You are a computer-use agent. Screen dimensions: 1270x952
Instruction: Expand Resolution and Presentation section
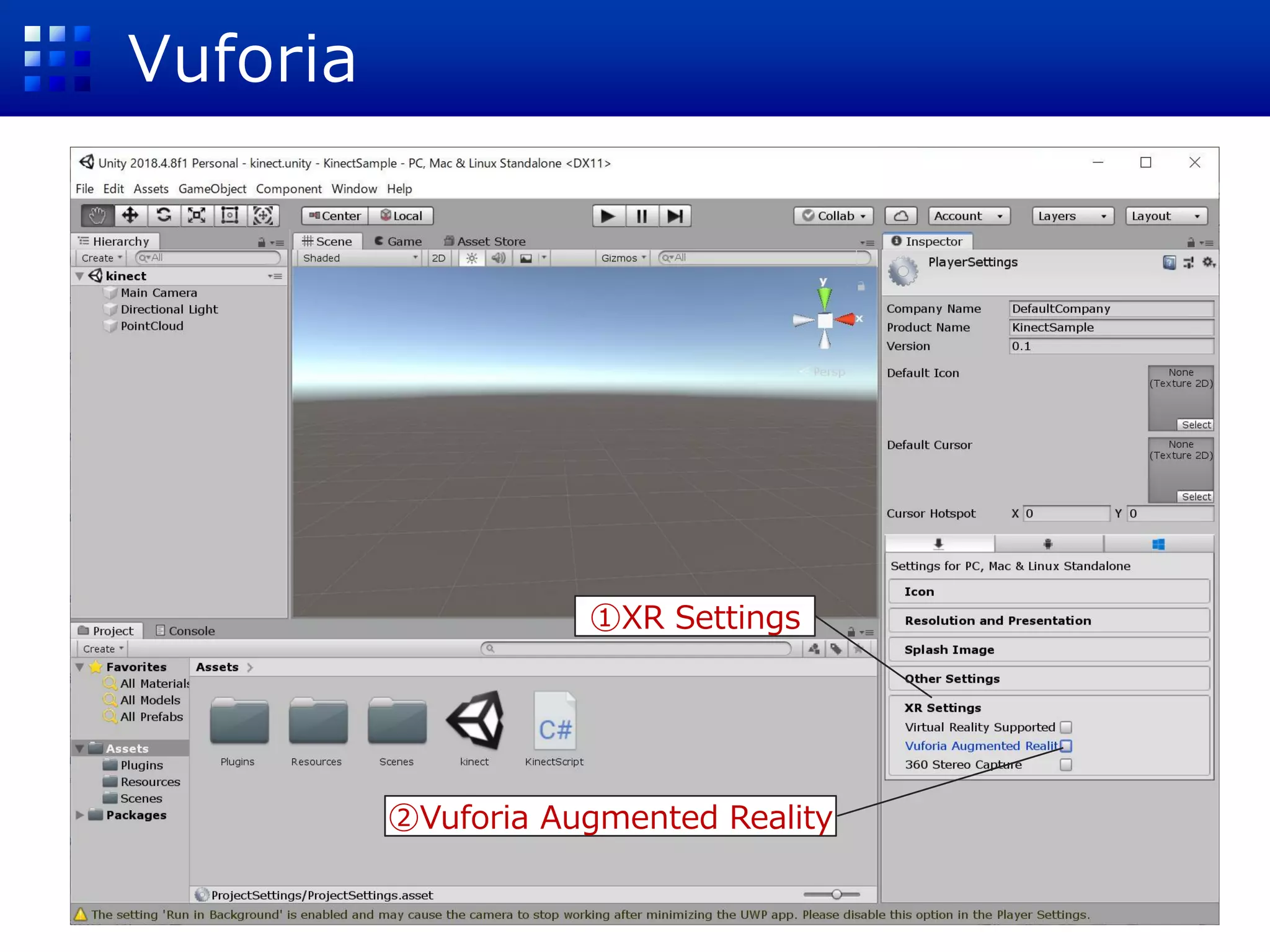click(x=1049, y=620)
